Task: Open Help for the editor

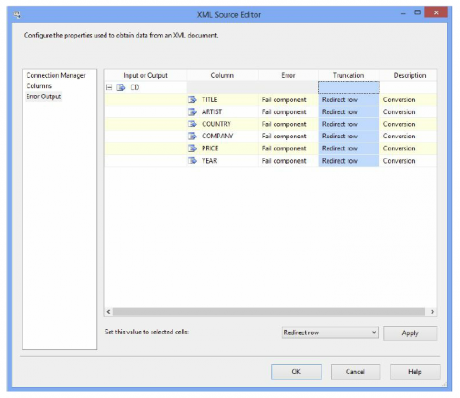Action: pos(415,372)
